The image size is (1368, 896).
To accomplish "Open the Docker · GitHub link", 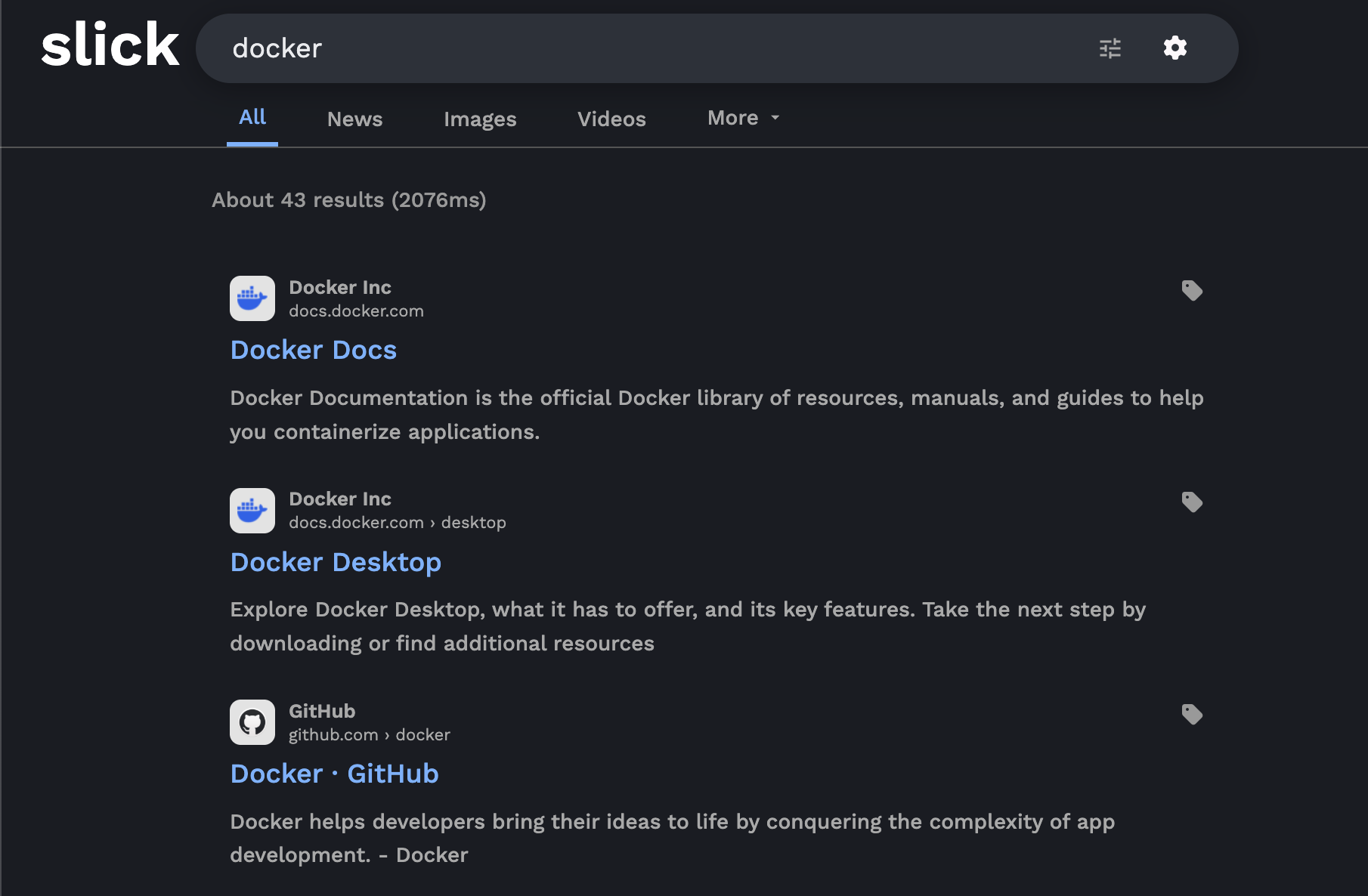I will (x=335, y=774).
